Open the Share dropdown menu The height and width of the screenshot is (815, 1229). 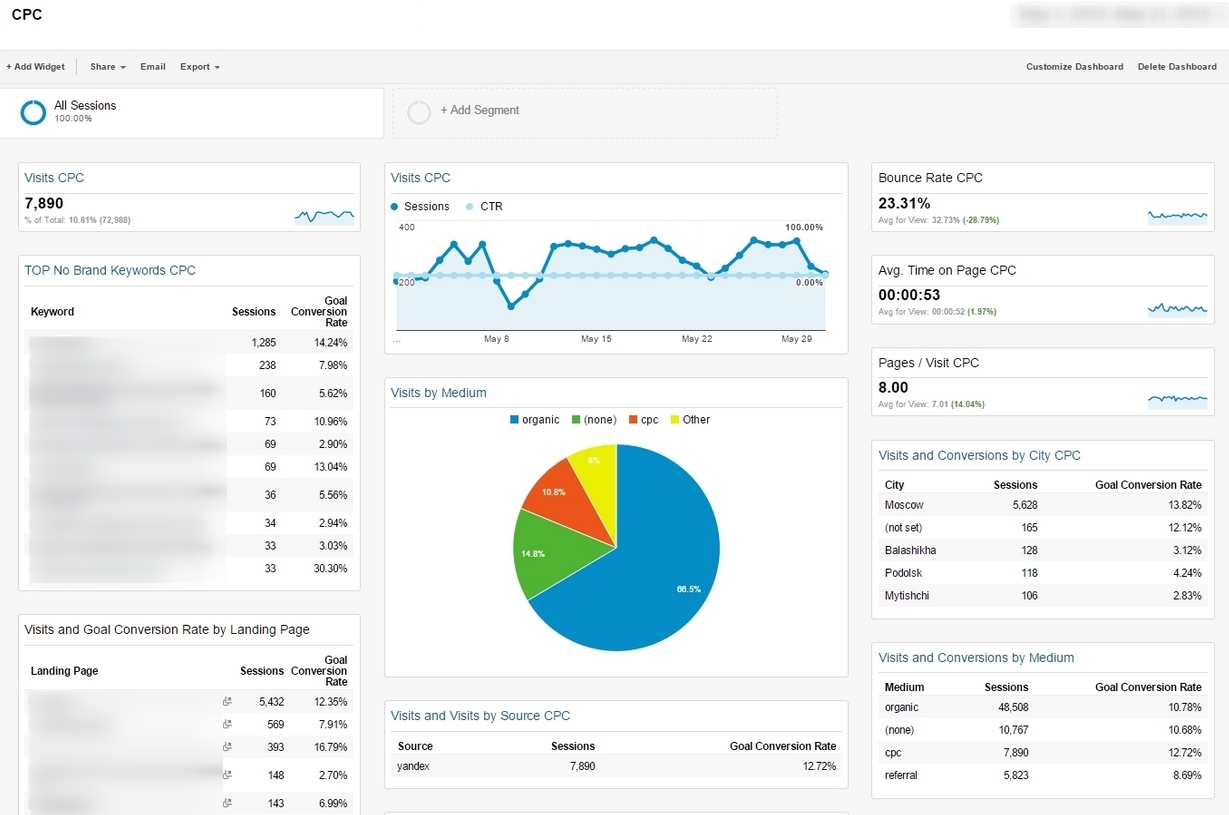(x=107, y=67)
